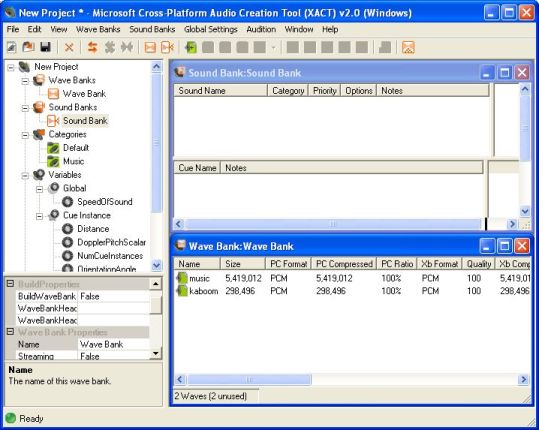Click the Wave Bank horizontal scrollbar thumb
The height and width of the screenshot is (430, 539).
tap(249, 379)
